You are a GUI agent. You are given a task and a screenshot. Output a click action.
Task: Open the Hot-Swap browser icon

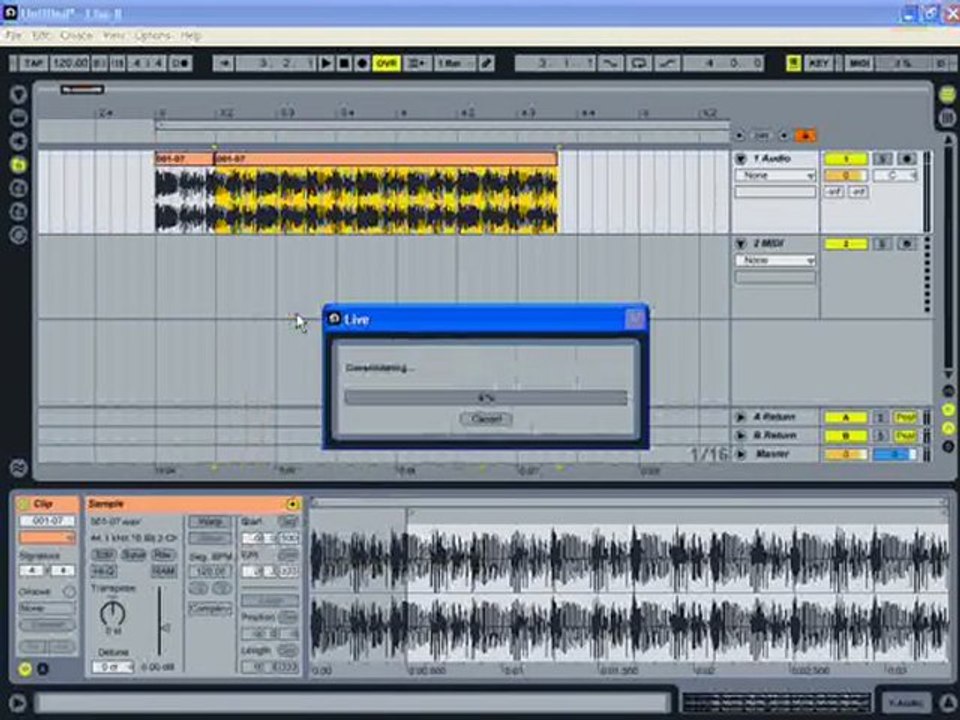[18, 235]
